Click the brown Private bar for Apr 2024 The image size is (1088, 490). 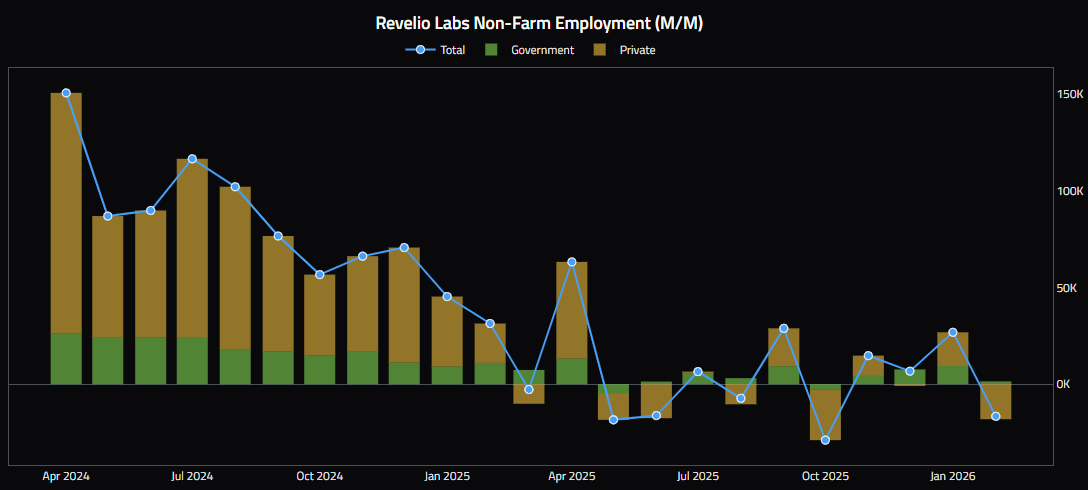click(66, 213)
